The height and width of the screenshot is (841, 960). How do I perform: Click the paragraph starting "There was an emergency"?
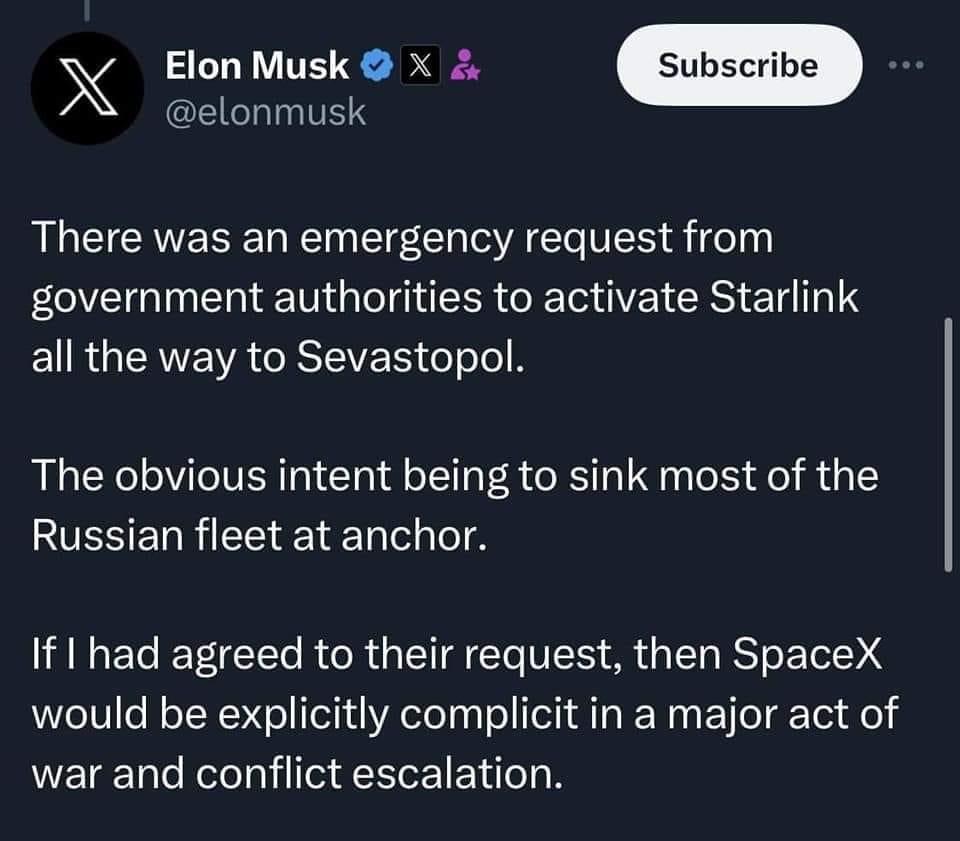[x=445, y=299]
